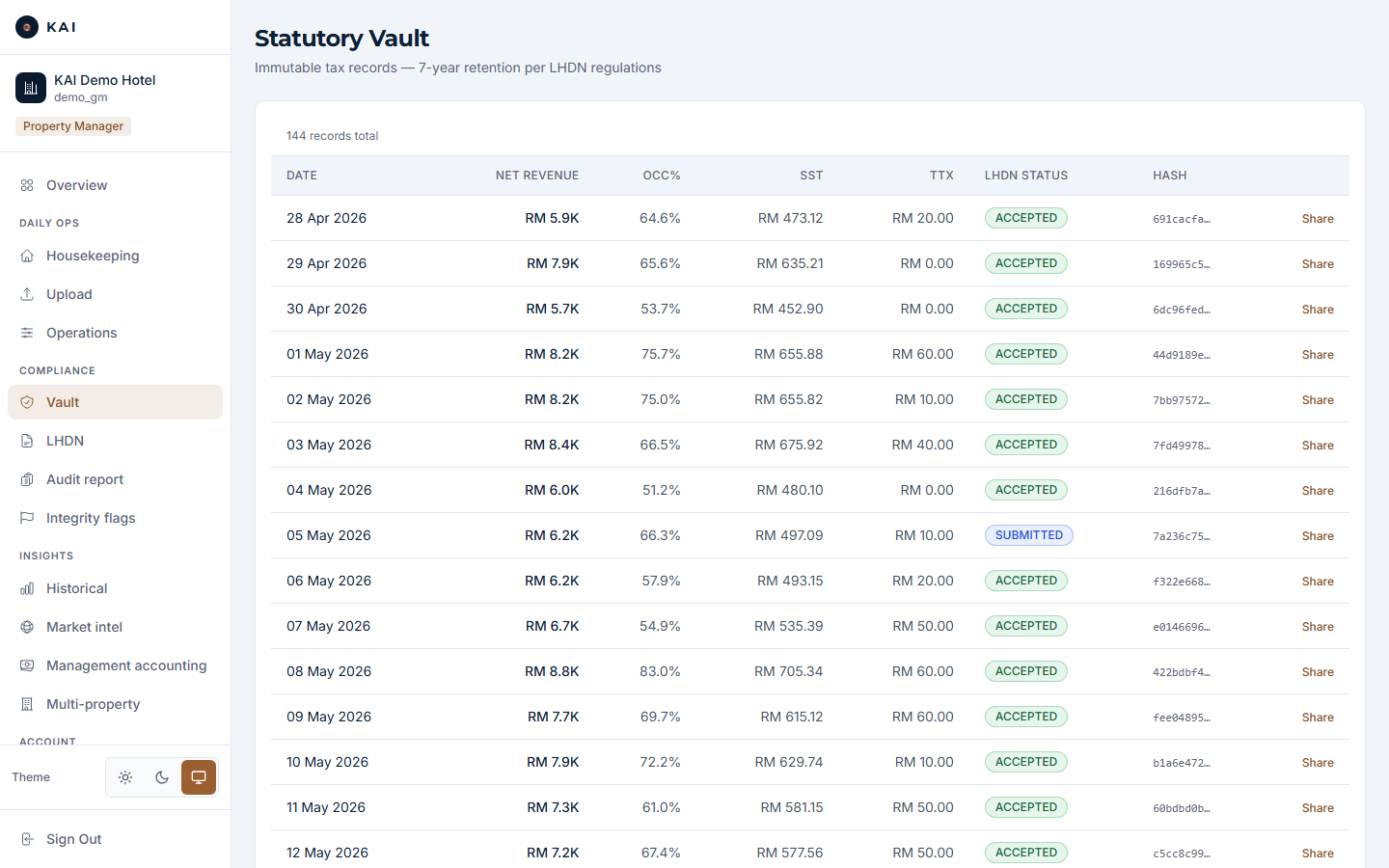This screenshot has width=1389, height=868.
Task: Click the KAI logo icon
Action: coord(27,27)
